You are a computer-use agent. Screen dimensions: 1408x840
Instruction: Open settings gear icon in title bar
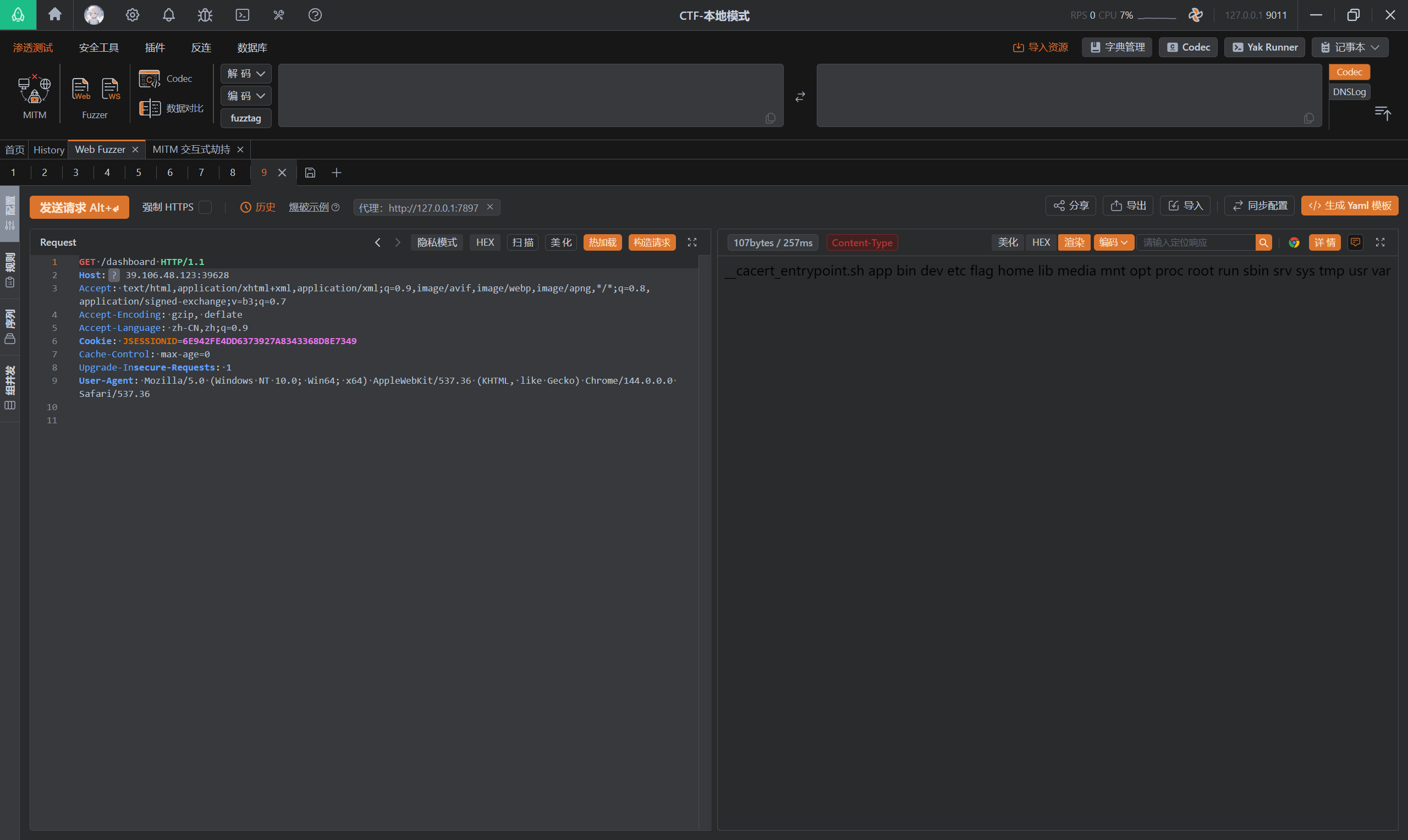click(133, 15)
